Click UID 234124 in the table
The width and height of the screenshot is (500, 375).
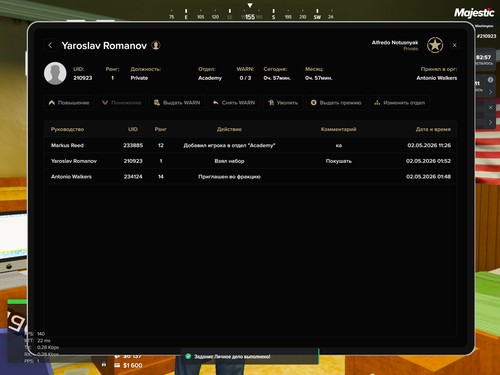point(133,177)
